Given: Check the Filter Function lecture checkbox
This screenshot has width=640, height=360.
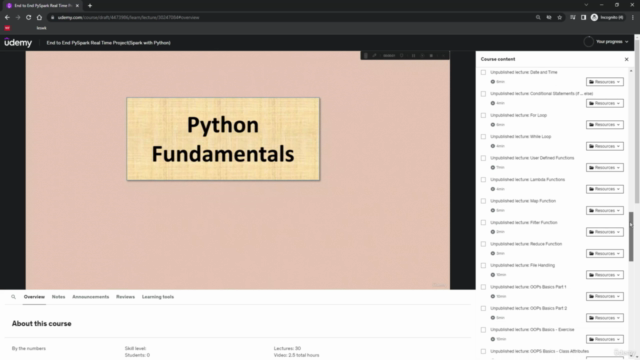Looking at the screenshot, I should click(483, 223).
